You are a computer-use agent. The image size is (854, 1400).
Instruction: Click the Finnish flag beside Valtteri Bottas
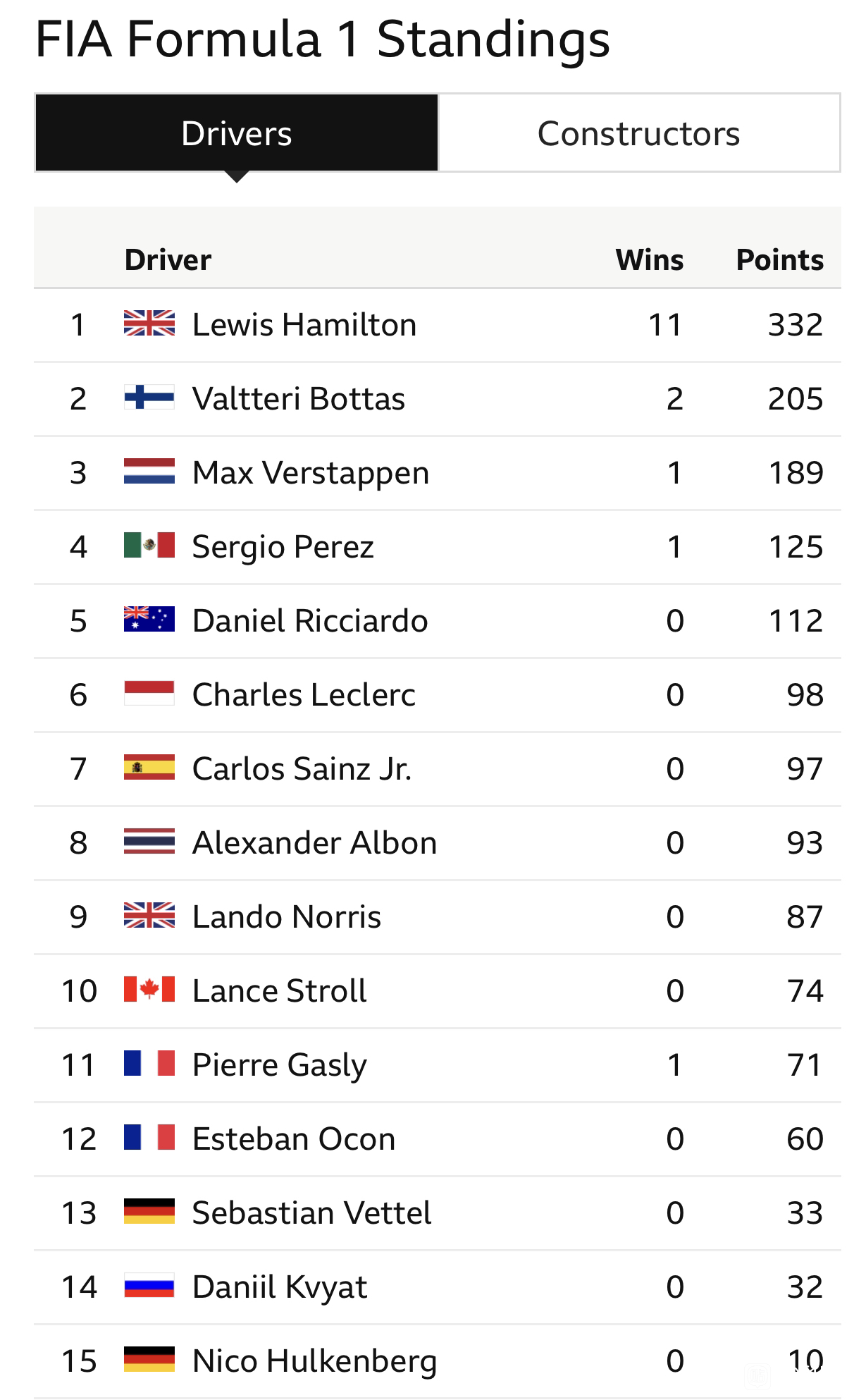click(x=149, y=397)
